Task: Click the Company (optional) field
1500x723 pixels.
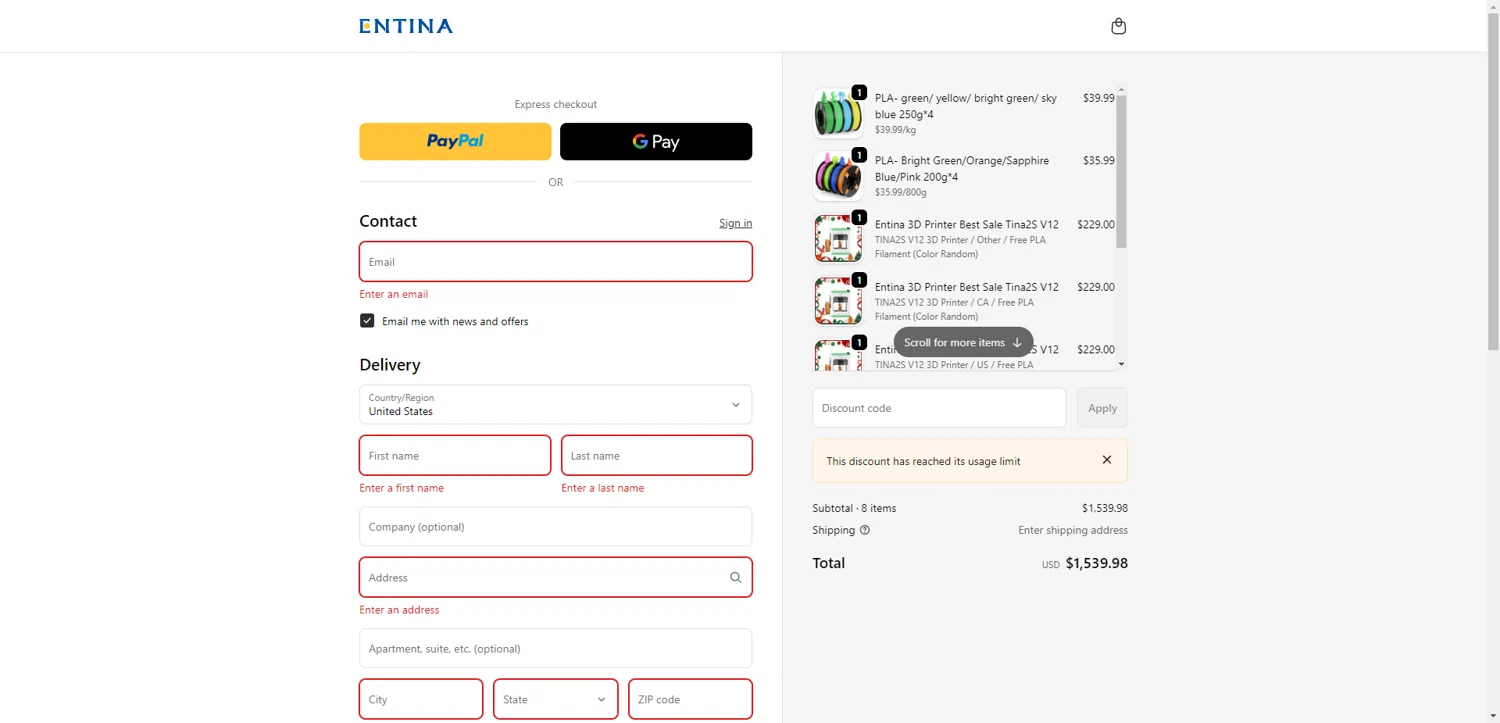Action: [555, 526]
